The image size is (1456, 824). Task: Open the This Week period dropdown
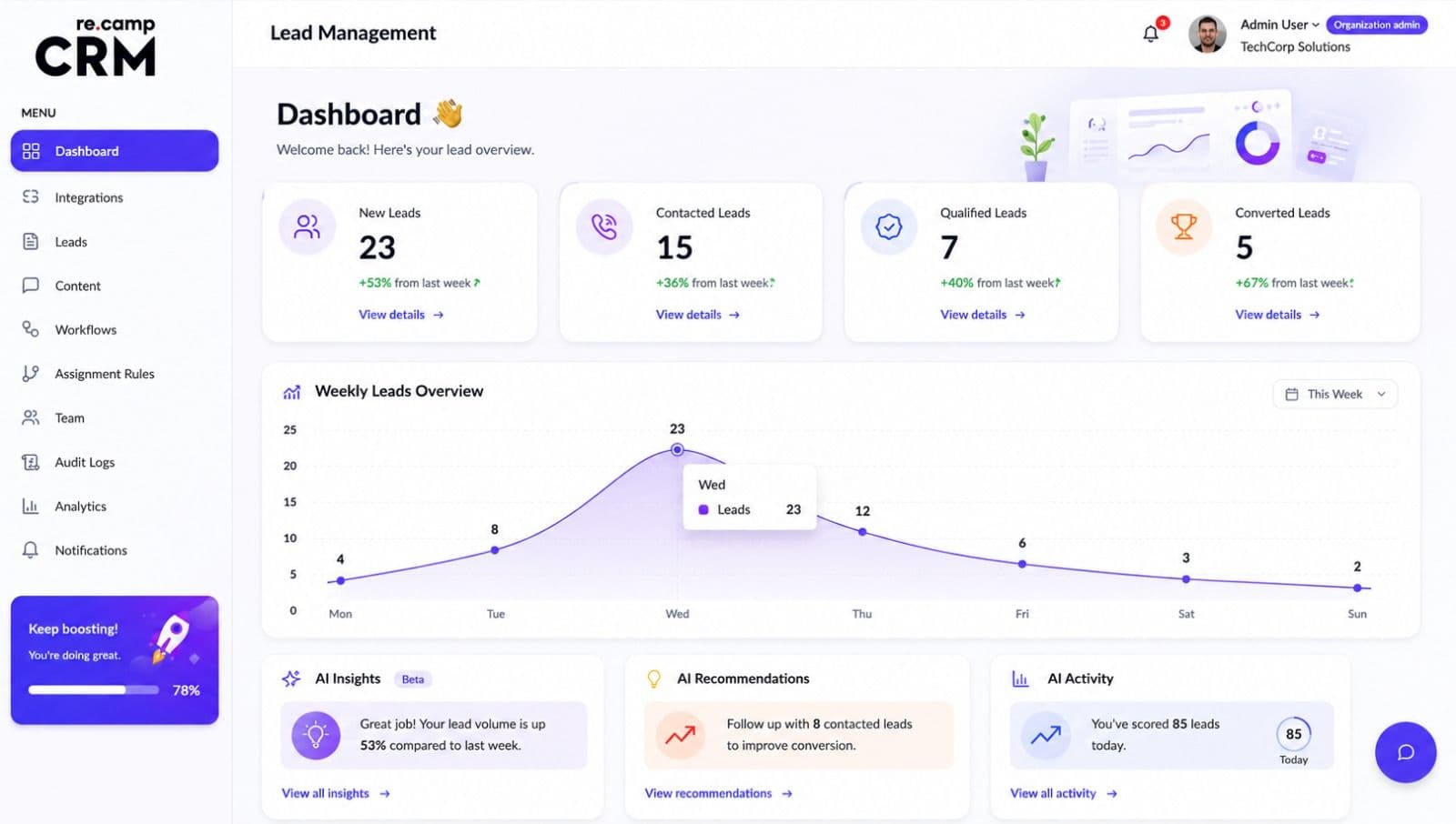[x=1335, y=394]
